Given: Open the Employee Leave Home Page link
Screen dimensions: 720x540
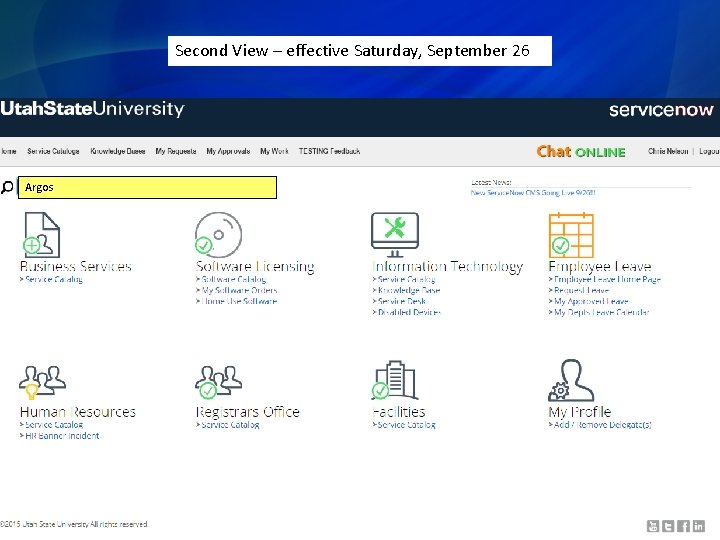Looking at the screenshot, I should [x=607, y=279].
